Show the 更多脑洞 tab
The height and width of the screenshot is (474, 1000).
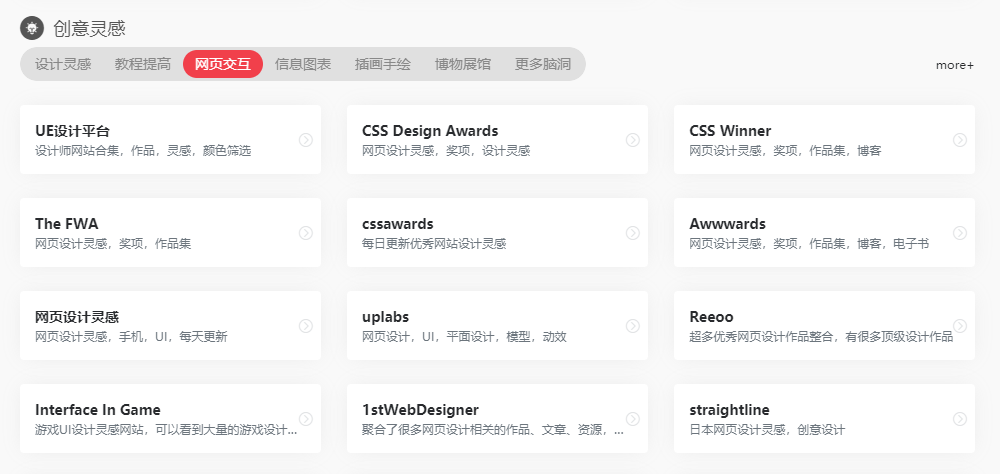(543, 64)
